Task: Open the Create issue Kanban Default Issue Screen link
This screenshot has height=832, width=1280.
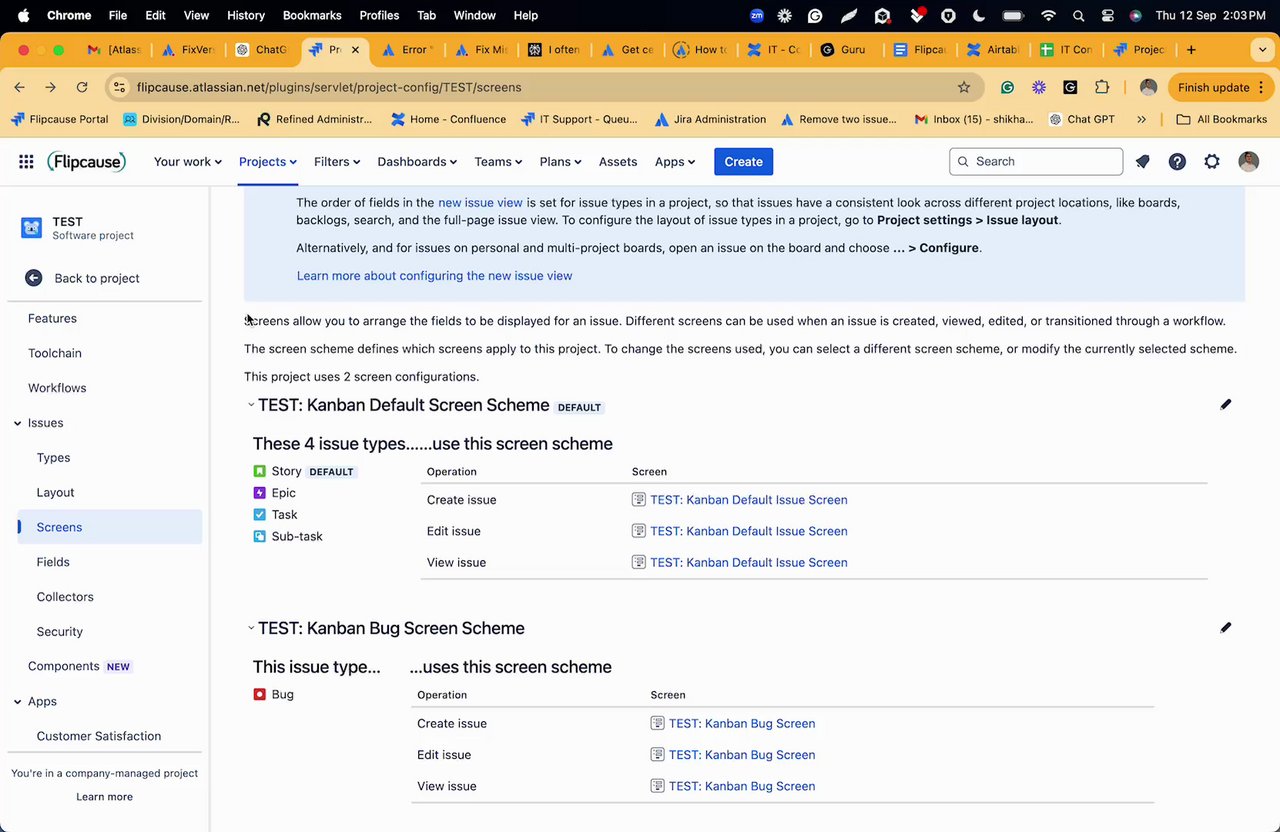Action: pos(748,500)
